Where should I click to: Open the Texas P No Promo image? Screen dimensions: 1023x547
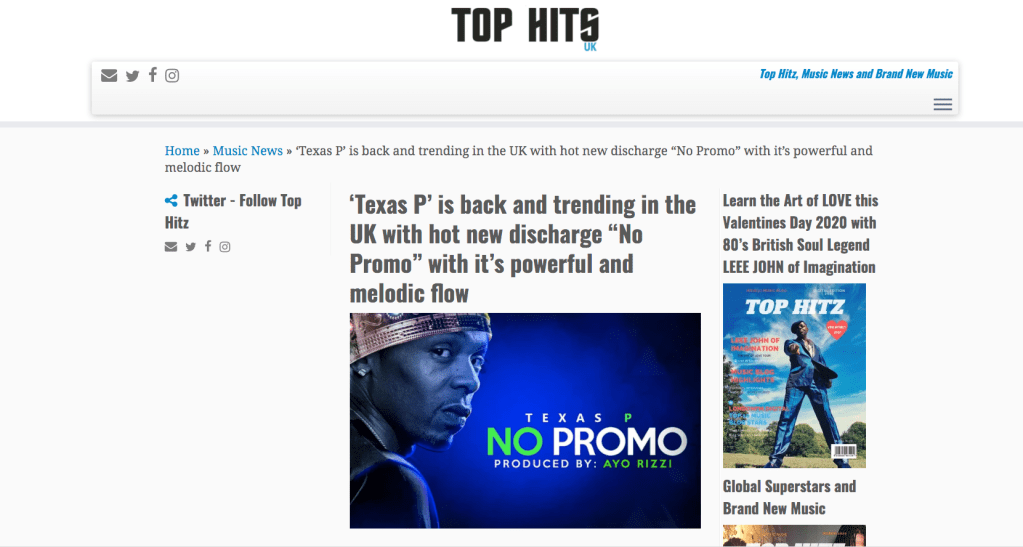pyautogui.click(x=525, y=420)
